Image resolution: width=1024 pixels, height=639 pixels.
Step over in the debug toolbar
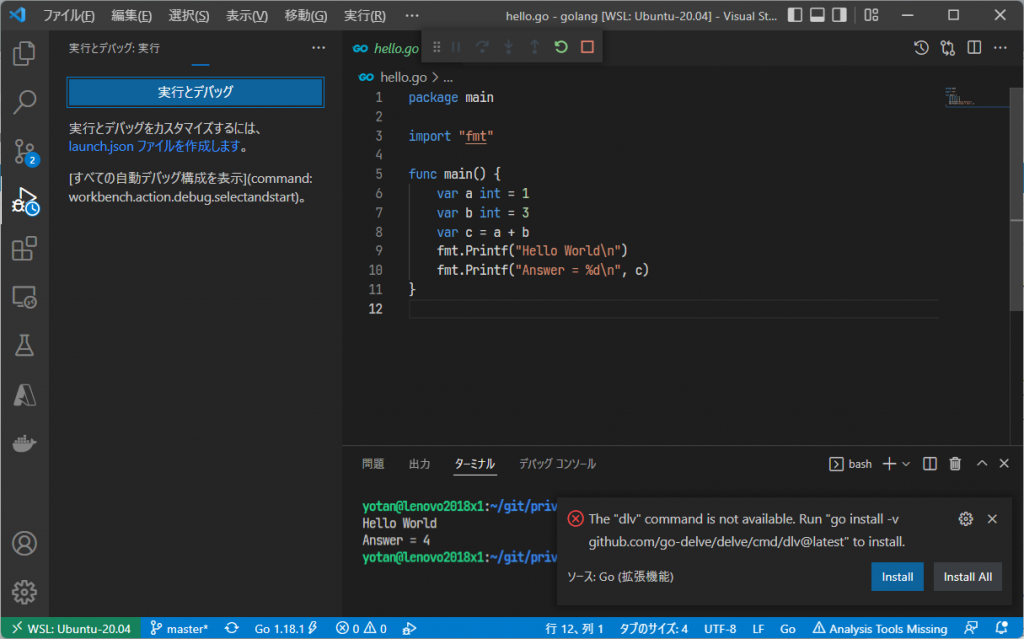click(x=482, y=47)
